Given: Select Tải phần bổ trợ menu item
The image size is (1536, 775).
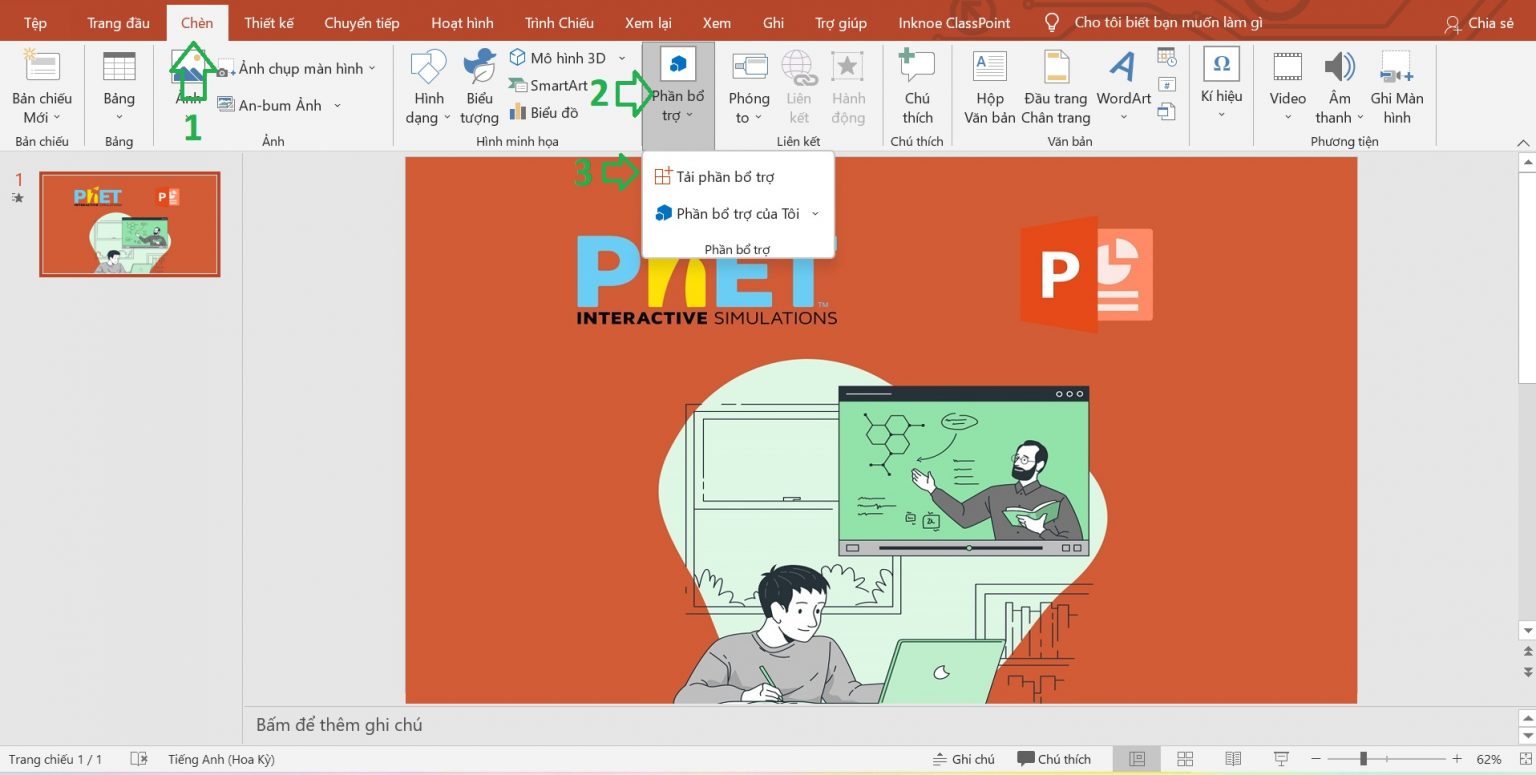Looking at the screenshot, I should pyautogui.click(x=724, y=177).
